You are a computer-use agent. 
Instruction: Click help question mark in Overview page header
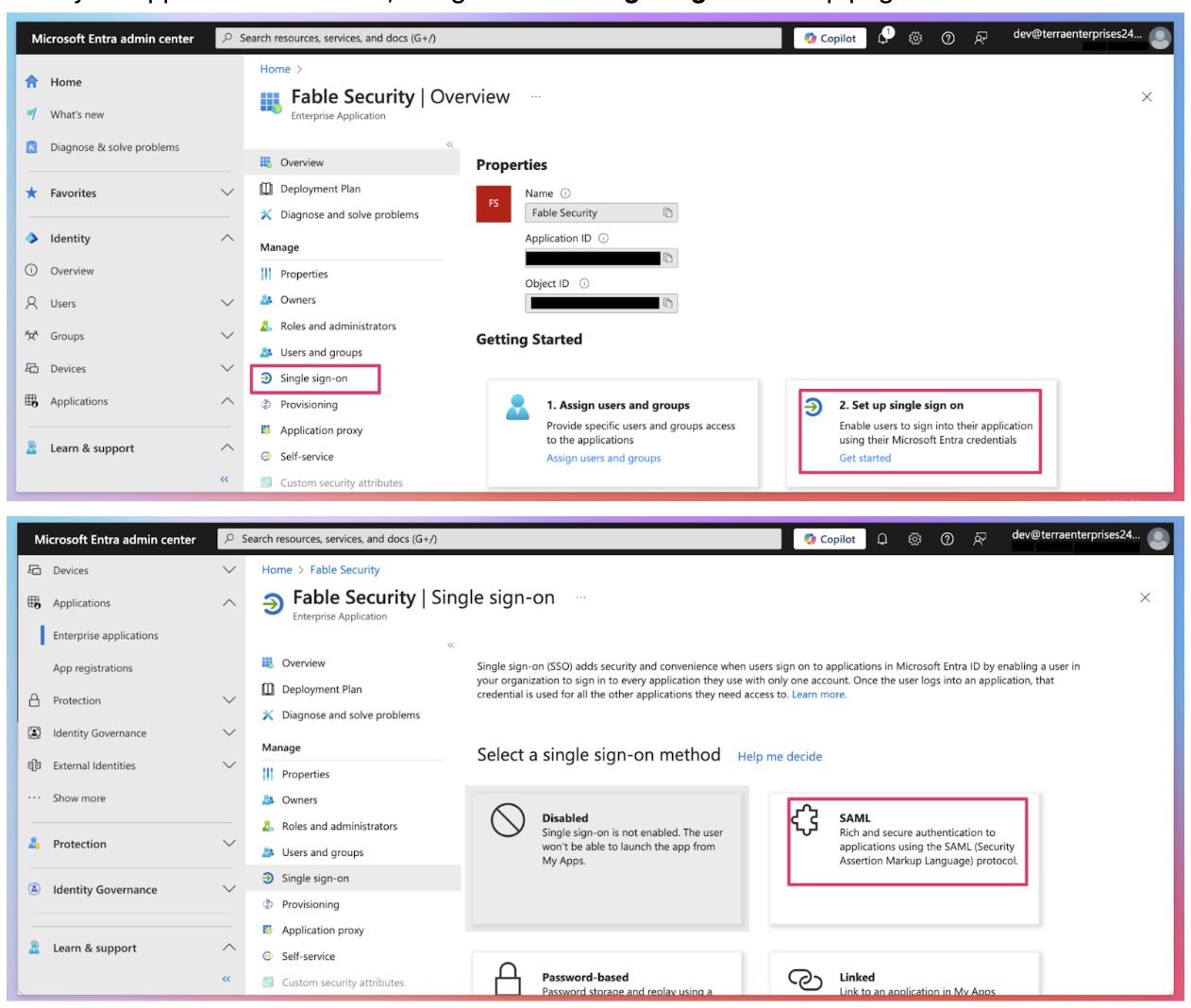(x=948, y=38)
